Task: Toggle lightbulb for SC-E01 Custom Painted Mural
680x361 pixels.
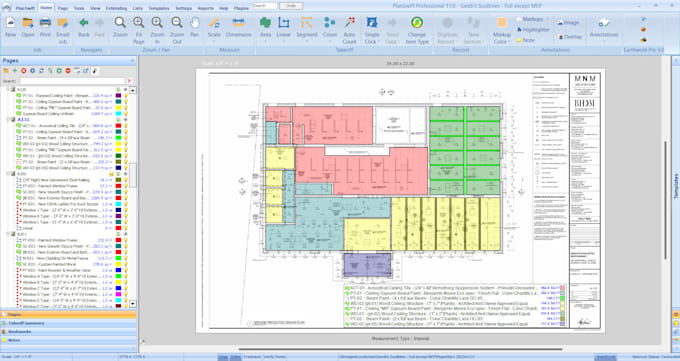Action: [126, 264]
